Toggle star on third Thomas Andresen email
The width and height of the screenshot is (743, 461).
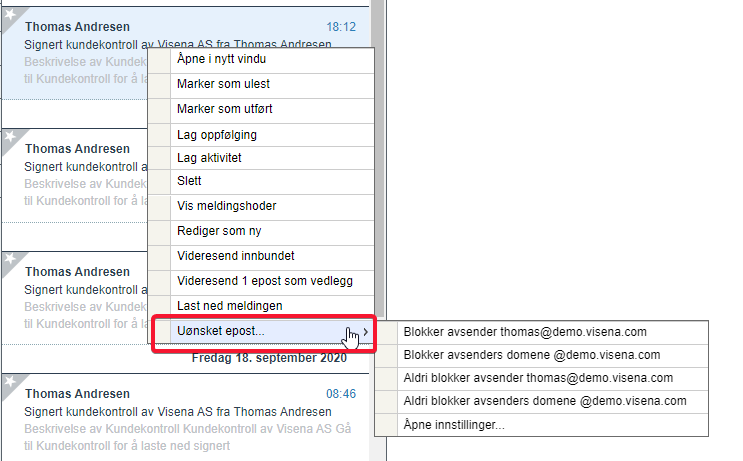click(x=10, y=259)
